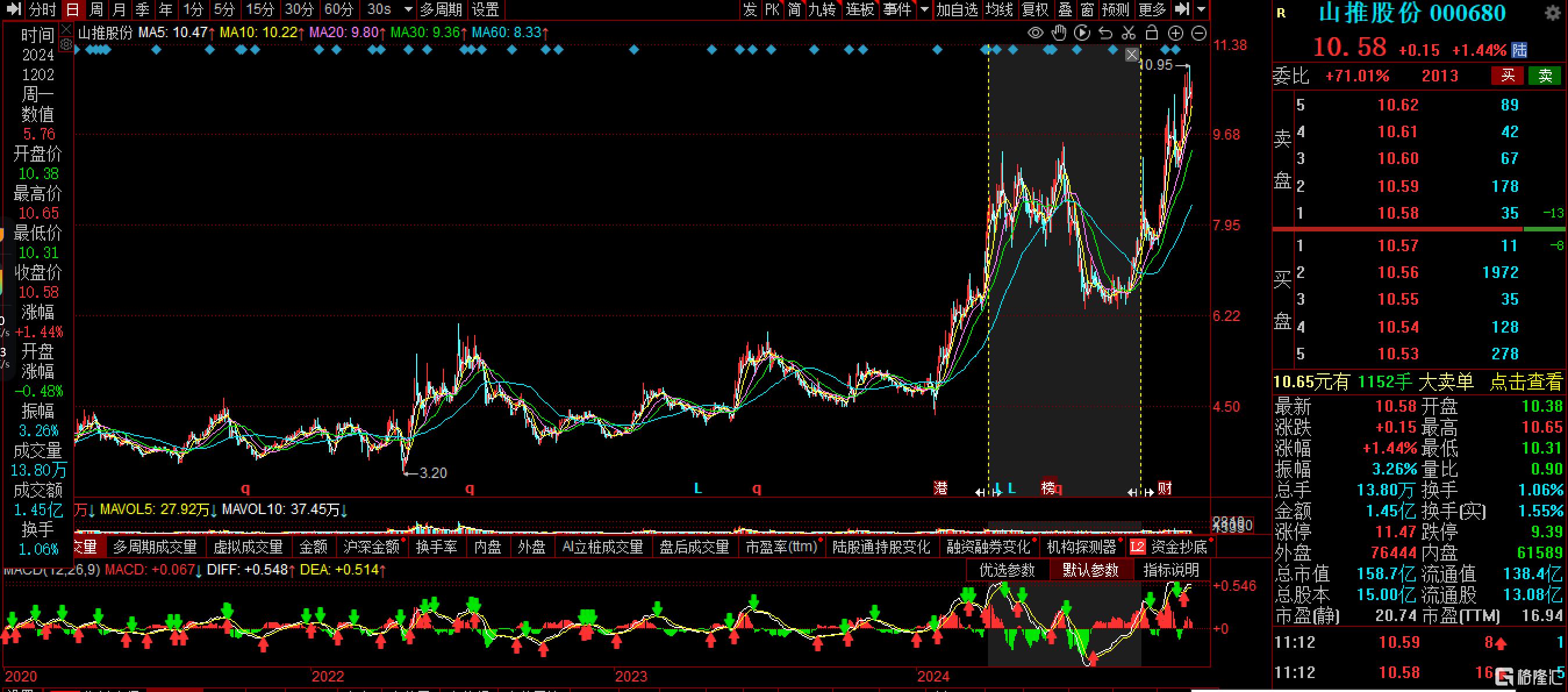Open quote panel settings gear icon

pyautogui.click(x=1553, y=13)
